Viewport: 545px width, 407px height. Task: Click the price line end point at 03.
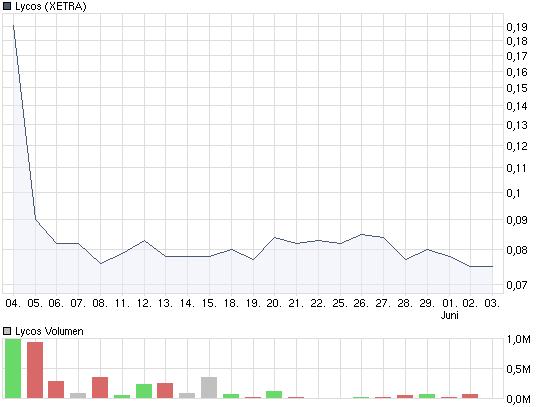[x=493, y=266]
